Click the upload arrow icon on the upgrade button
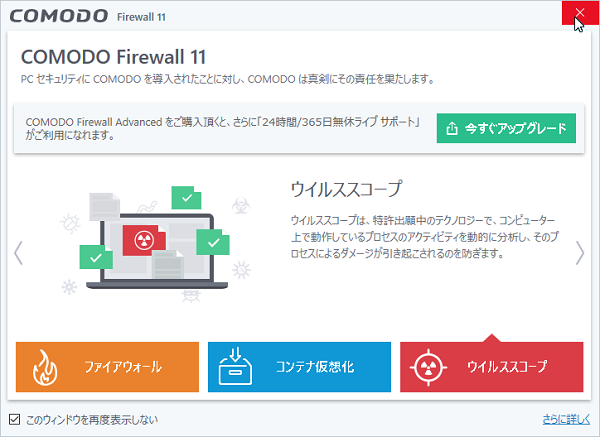The image size is (600, 437). [452, 129]
